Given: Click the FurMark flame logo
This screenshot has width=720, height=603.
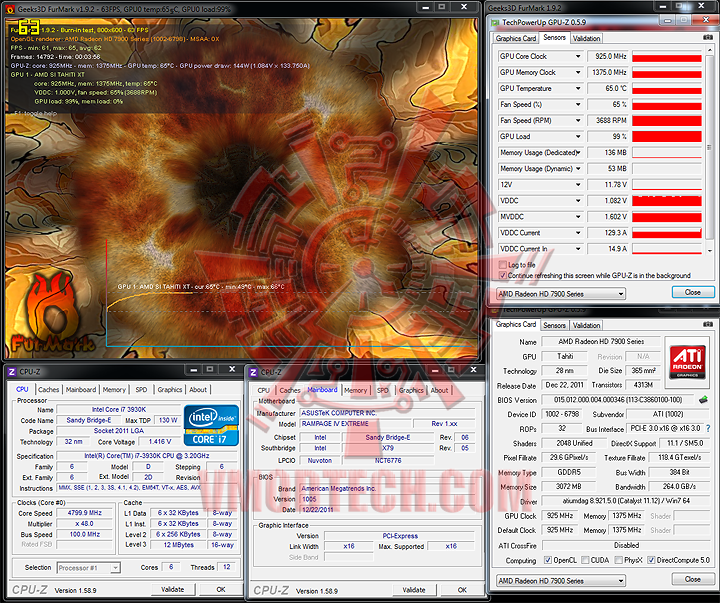Looking at the screenshot, I should point(51,312).
